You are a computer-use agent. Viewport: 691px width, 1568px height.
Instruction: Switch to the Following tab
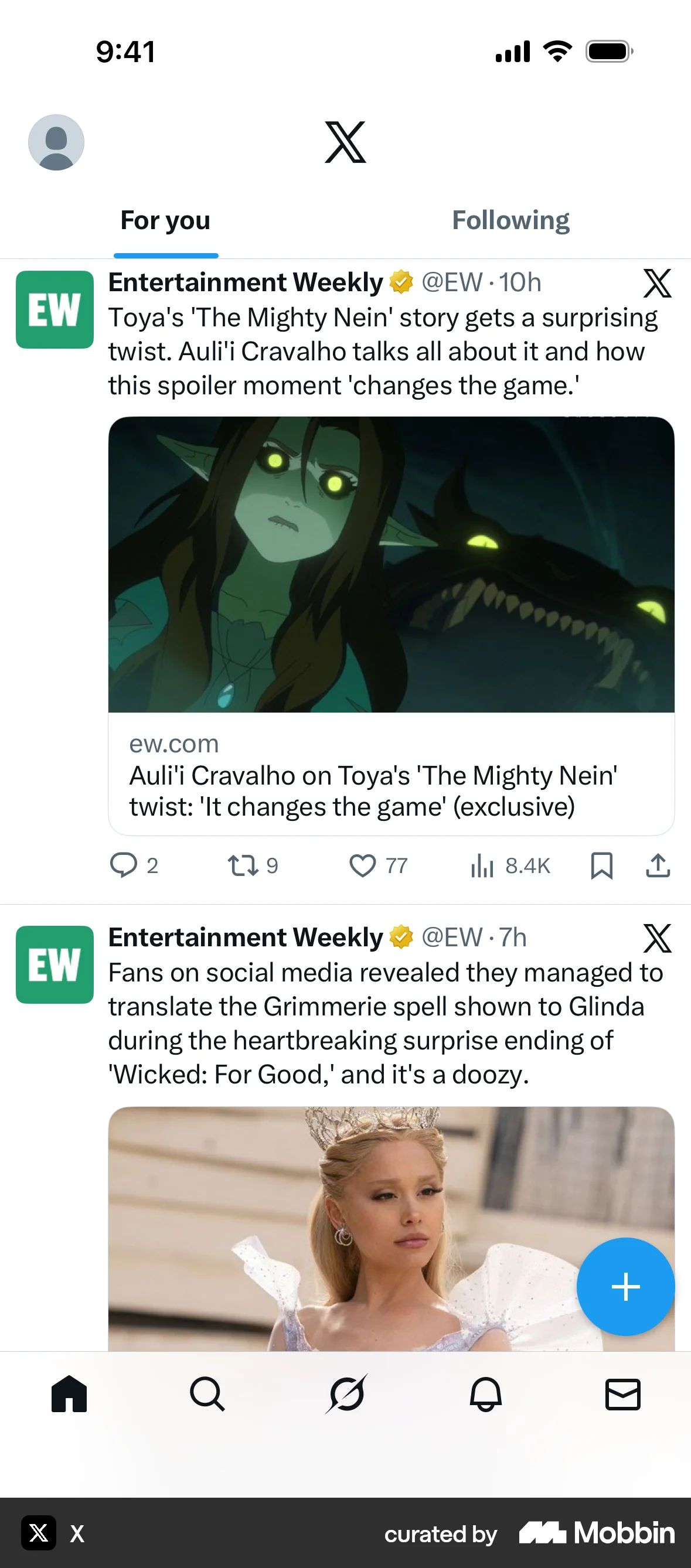511,220
